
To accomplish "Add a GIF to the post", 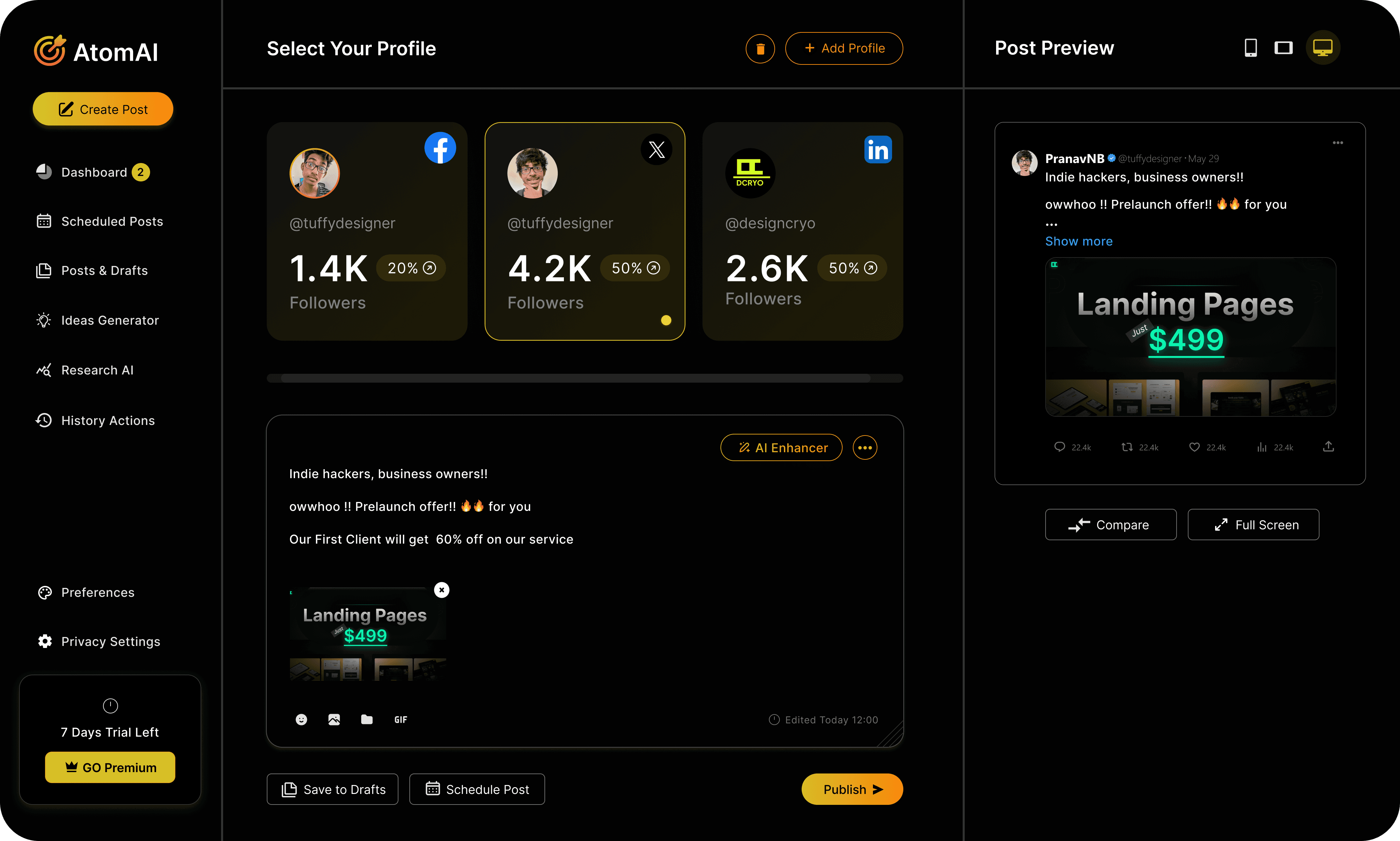I will pyautogui.click(x=400, y=719).
